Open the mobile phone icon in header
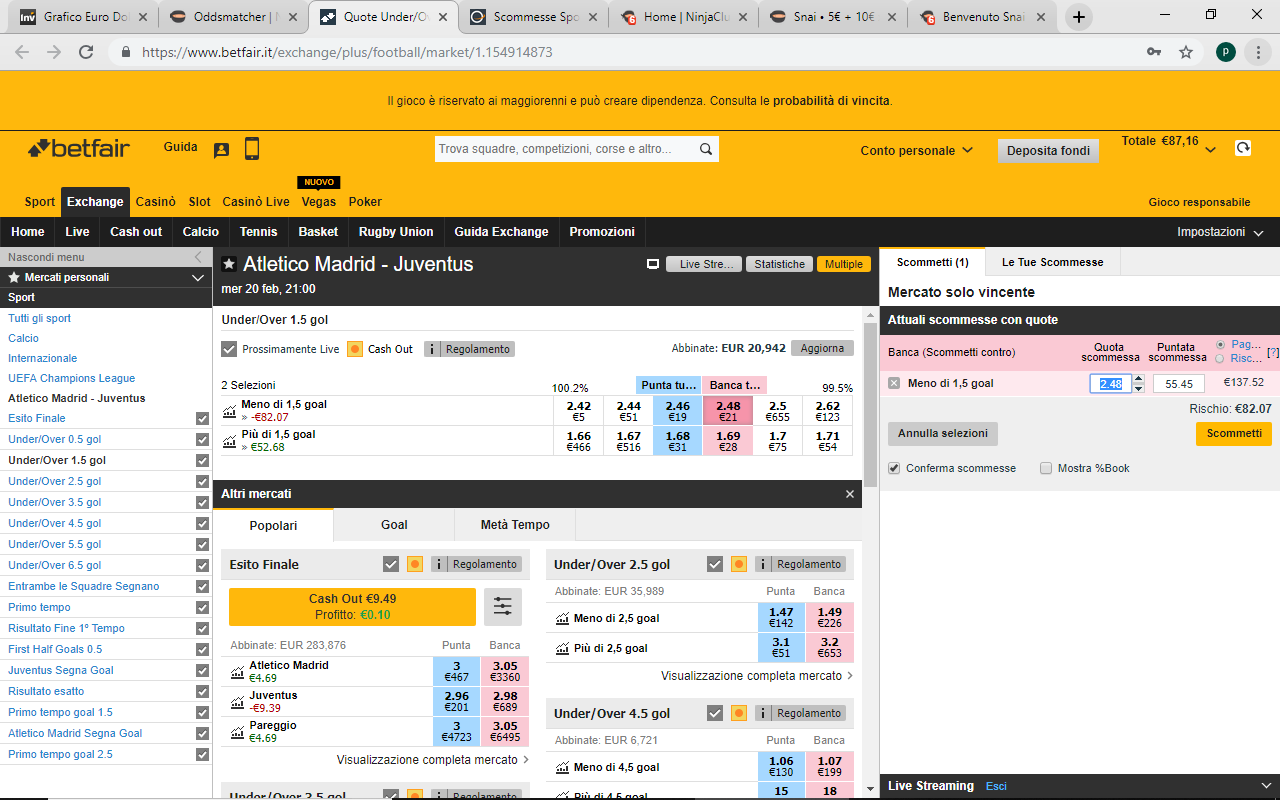 (251, 149)
